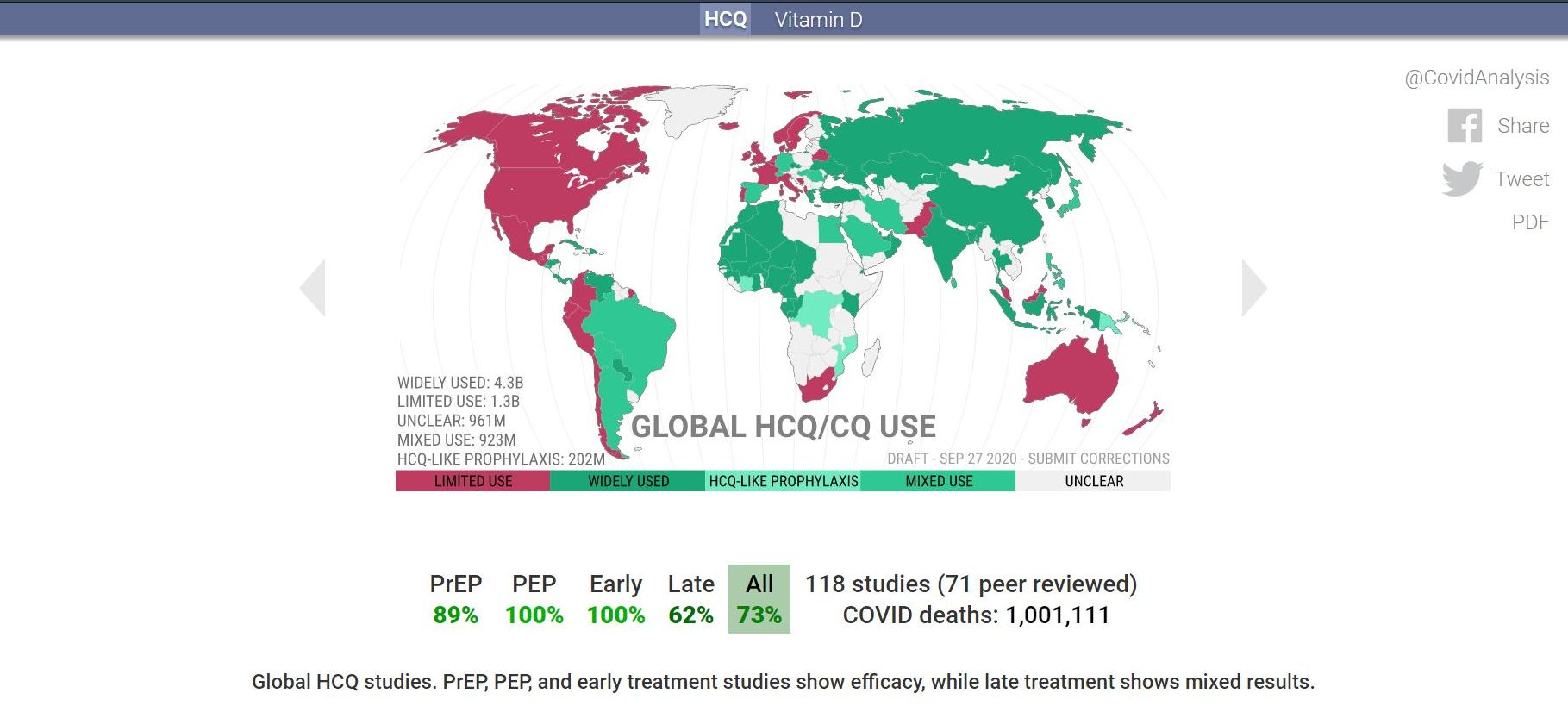The height and width of the screenshot is (712, 1568).
Task: Switch to the Vitamin D tab
Action: coord(817,20)
